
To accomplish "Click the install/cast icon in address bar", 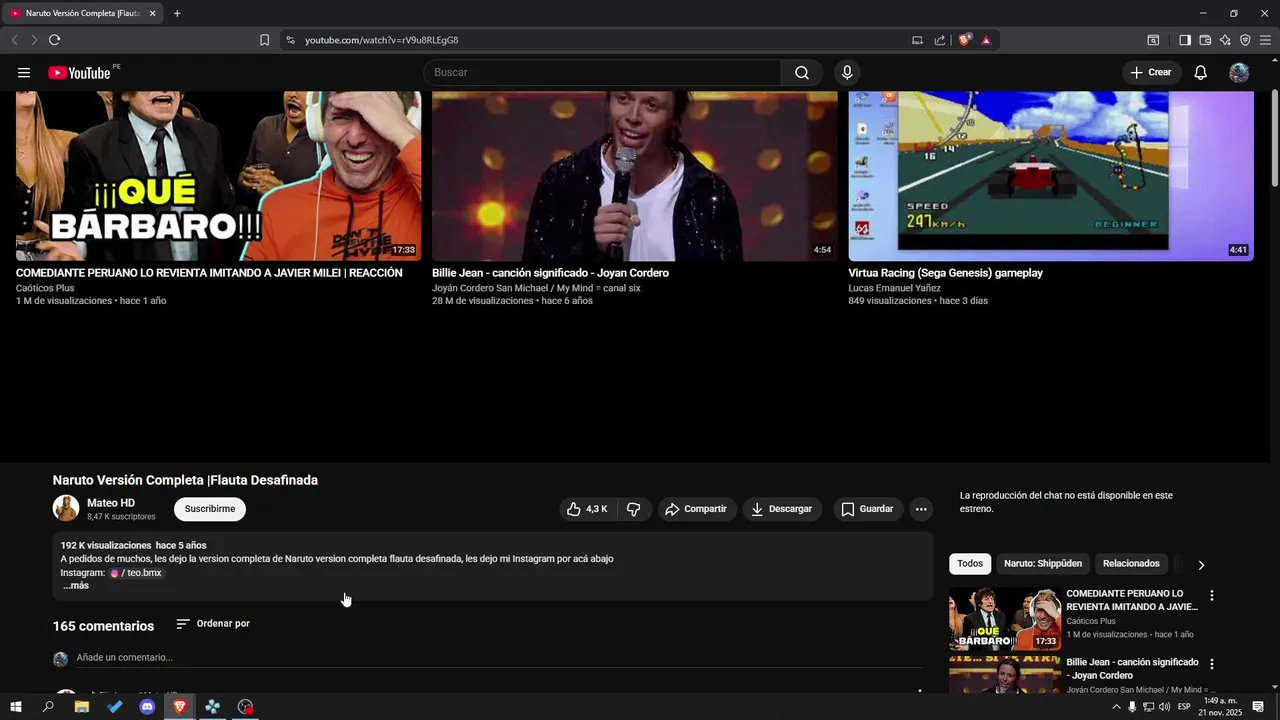I will tap(917, 40).
